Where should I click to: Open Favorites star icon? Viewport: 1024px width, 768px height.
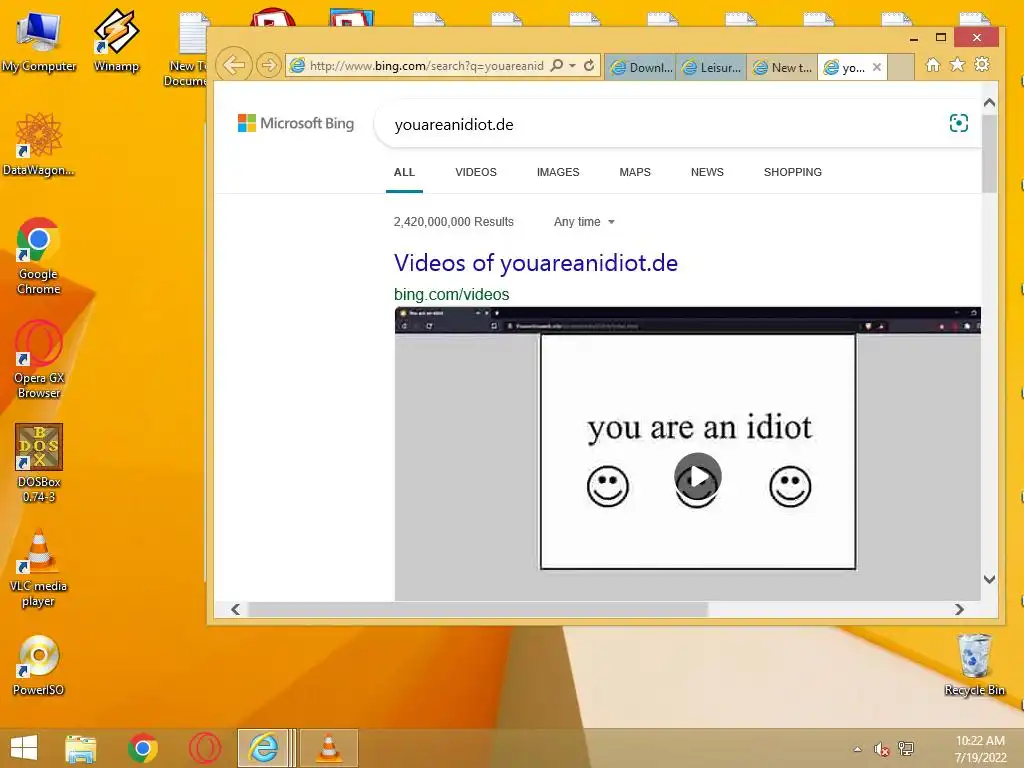click(x=957, y=65)
